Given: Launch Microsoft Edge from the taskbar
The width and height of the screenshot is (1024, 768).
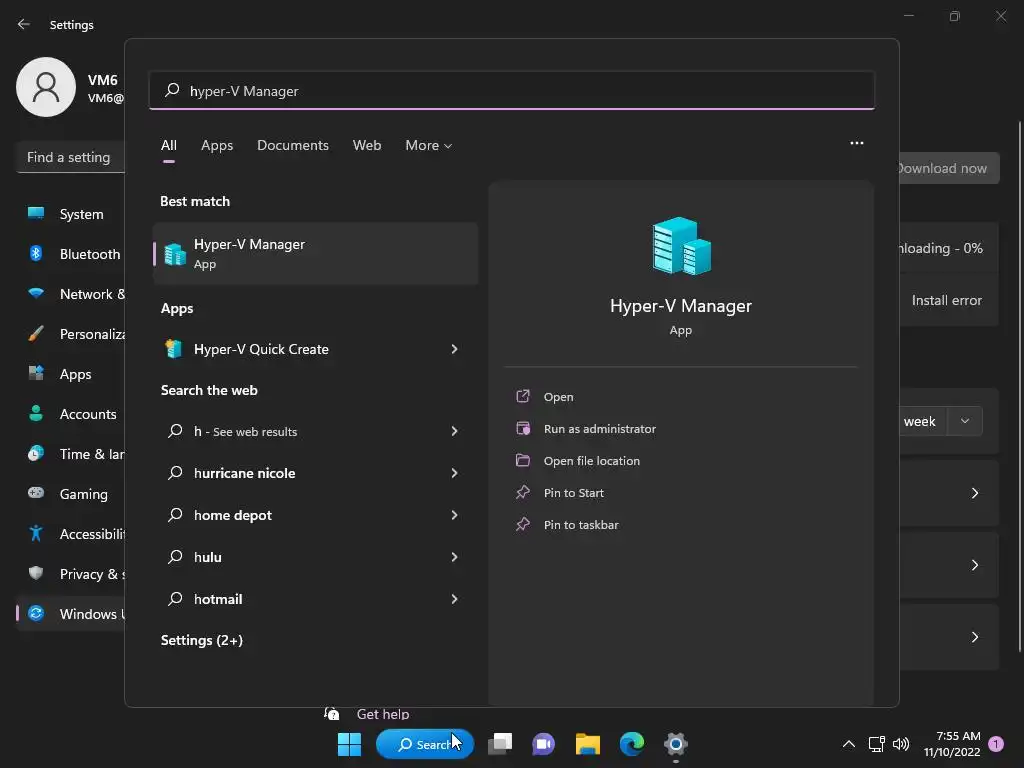Looking at the screenshot, I should pyautogui.click(x=632, y=744).
